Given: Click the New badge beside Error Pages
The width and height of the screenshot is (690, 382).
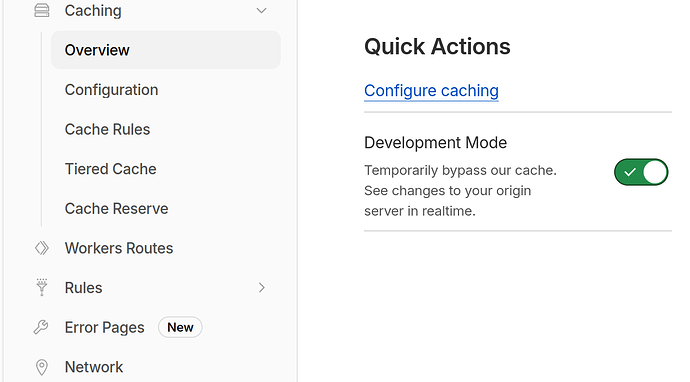Looking at the screenshot, I should click(180, 327).
